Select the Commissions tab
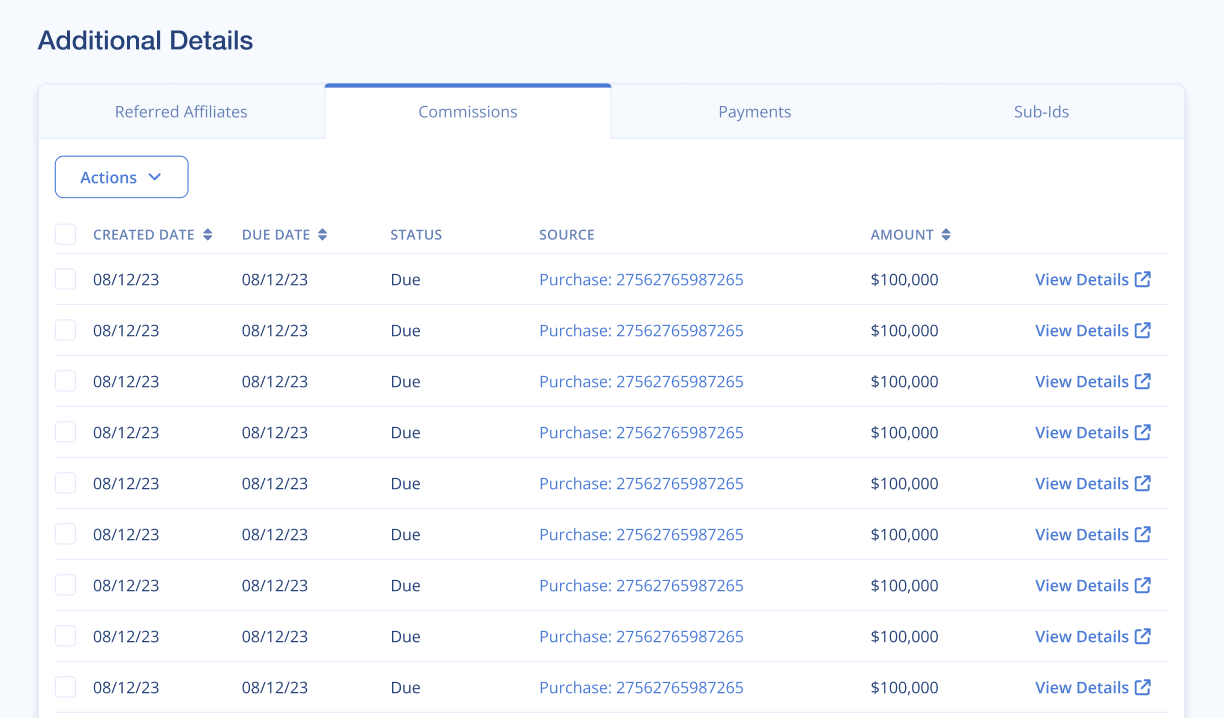Viewport: 1224px width, 718px height. pos(468,112)
